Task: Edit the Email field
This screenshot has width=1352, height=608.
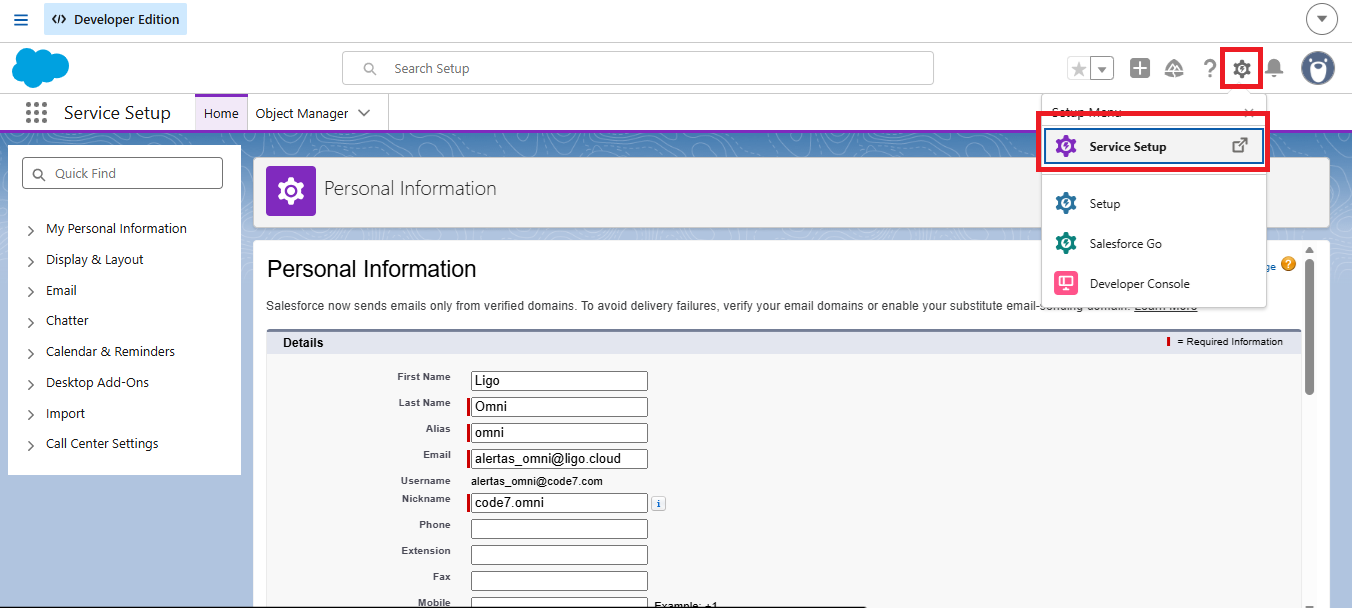Action: (559, 459)
